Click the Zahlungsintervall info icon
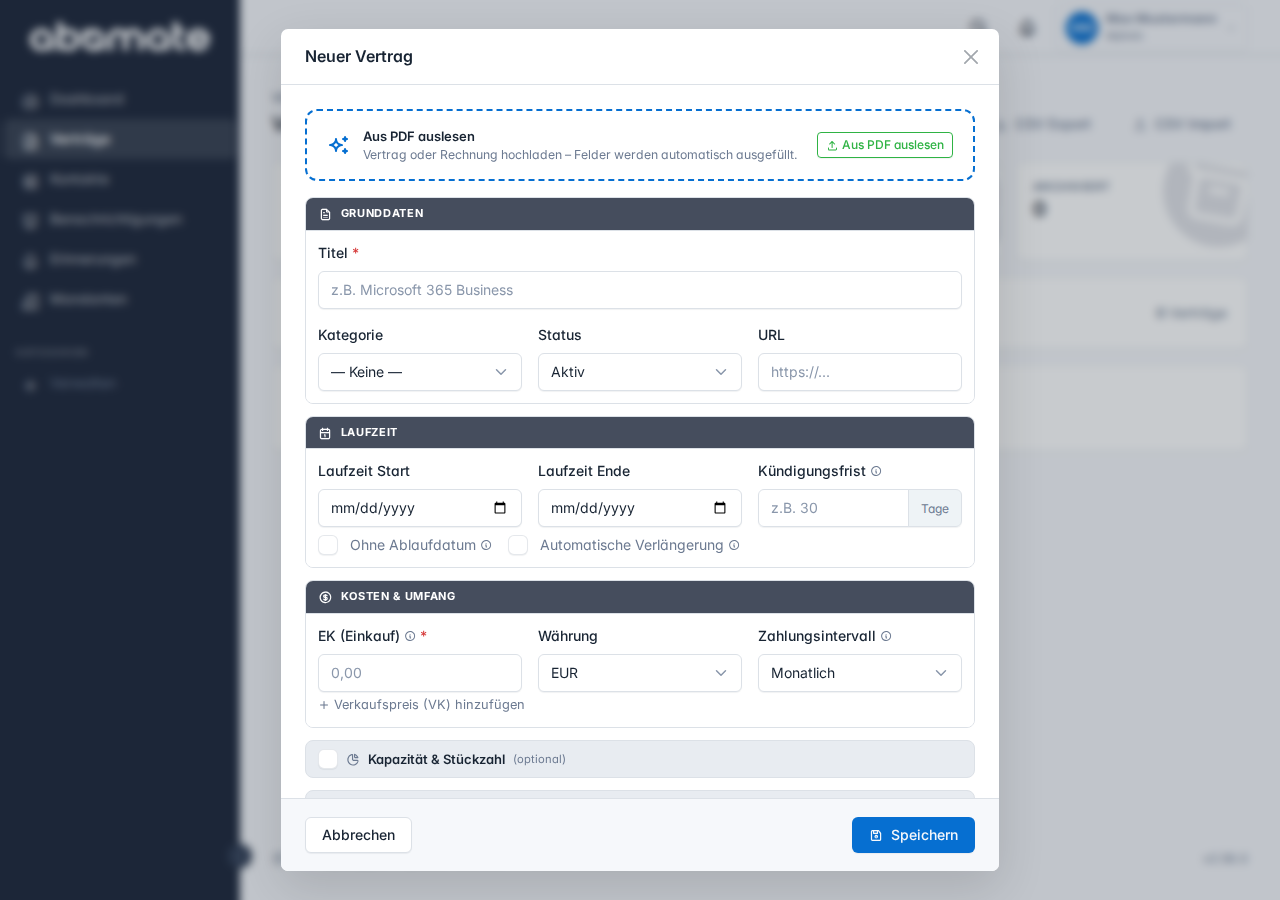The width and height of the screenshot is (1280, 900). [x=886, y=636]
